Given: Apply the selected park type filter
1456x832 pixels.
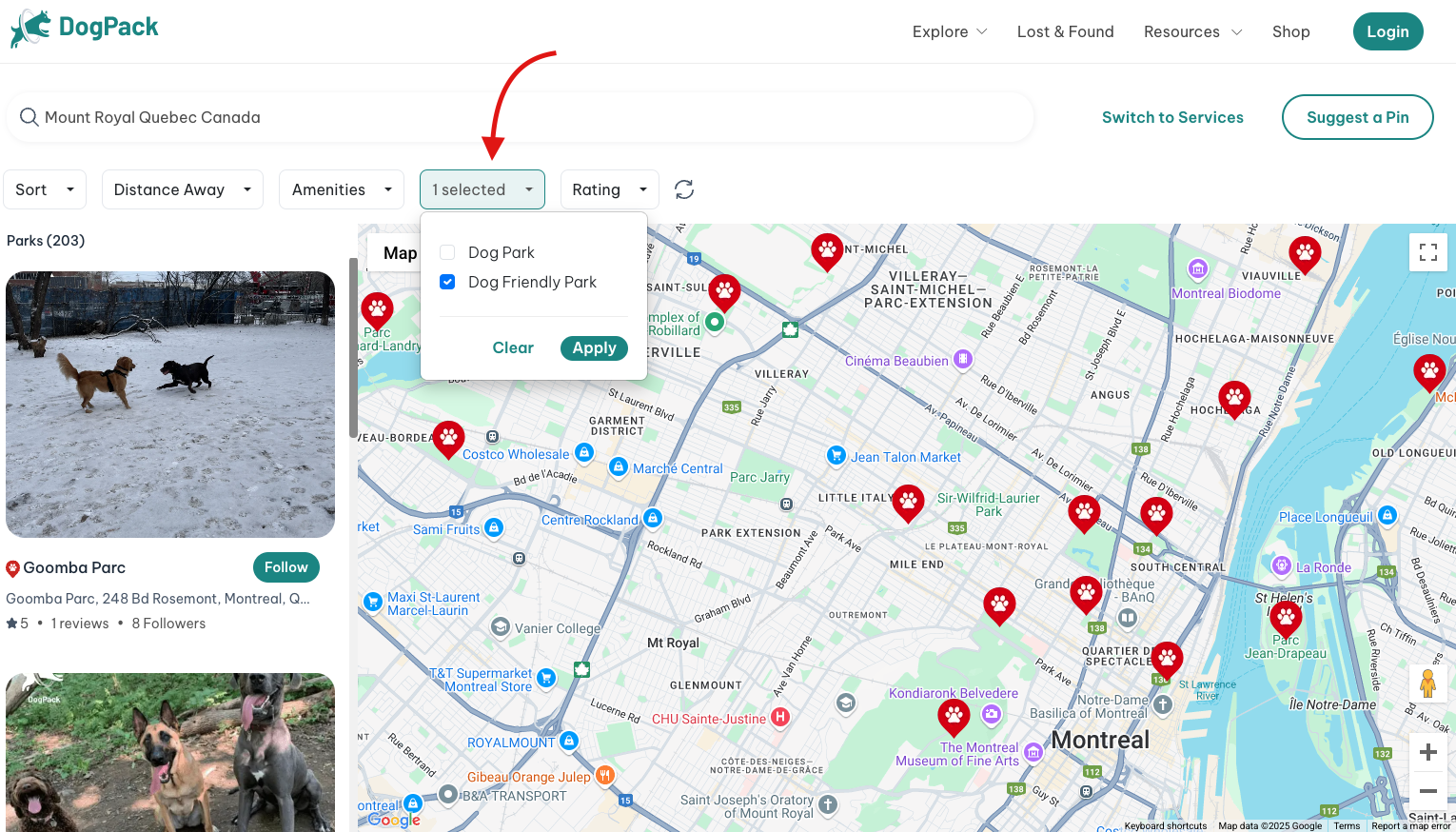Looking at the screenshot, I should [594, 347].
